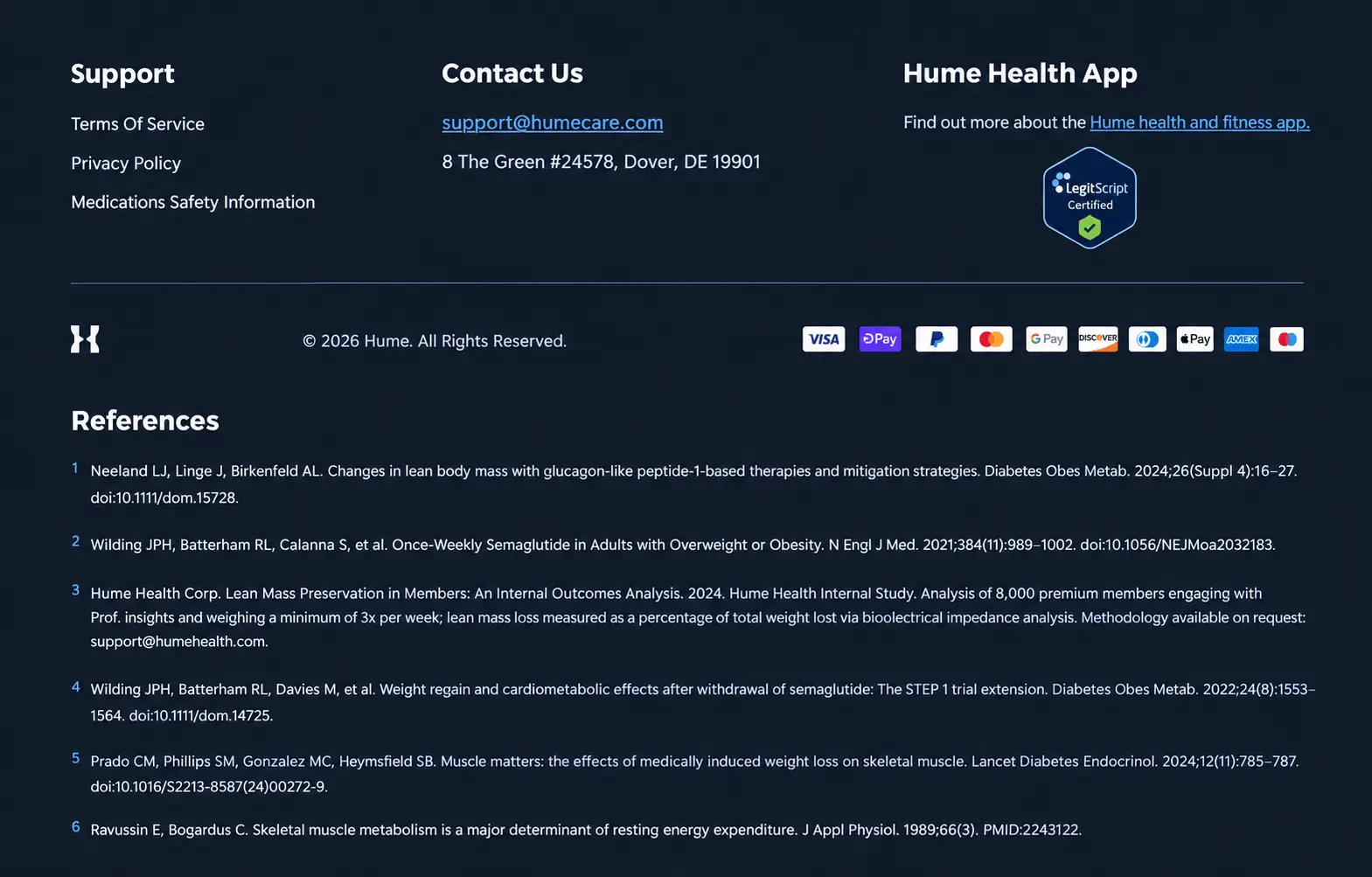Click the 'Support' heading

point(122,74)
